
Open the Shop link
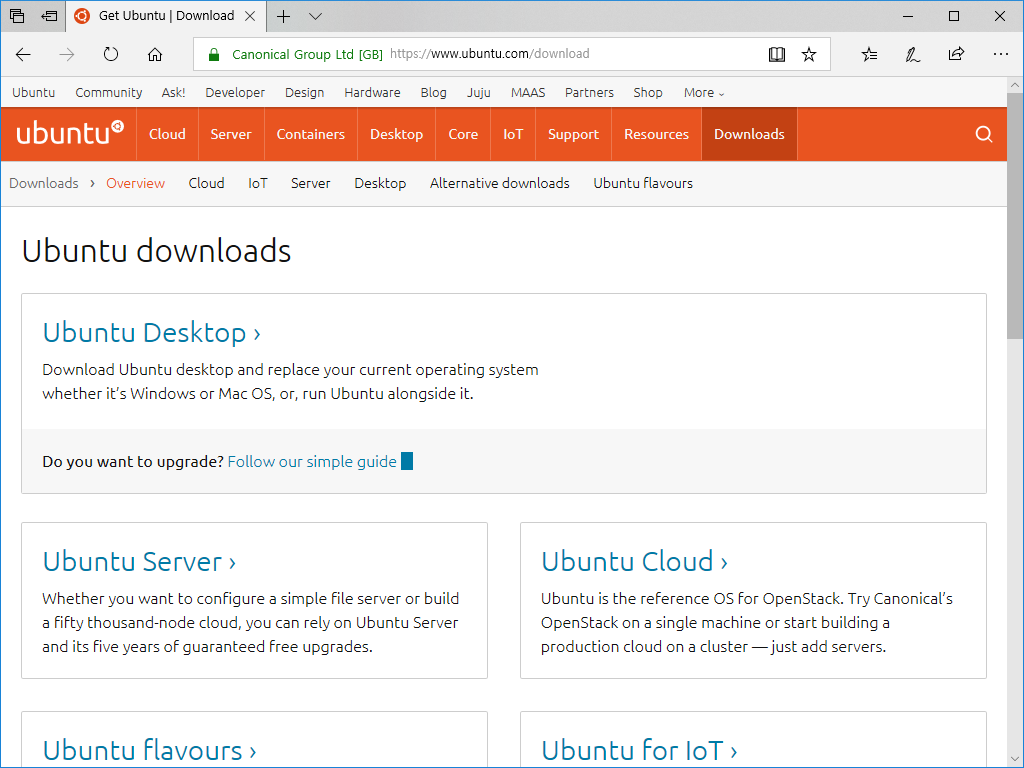pos(648,93)
